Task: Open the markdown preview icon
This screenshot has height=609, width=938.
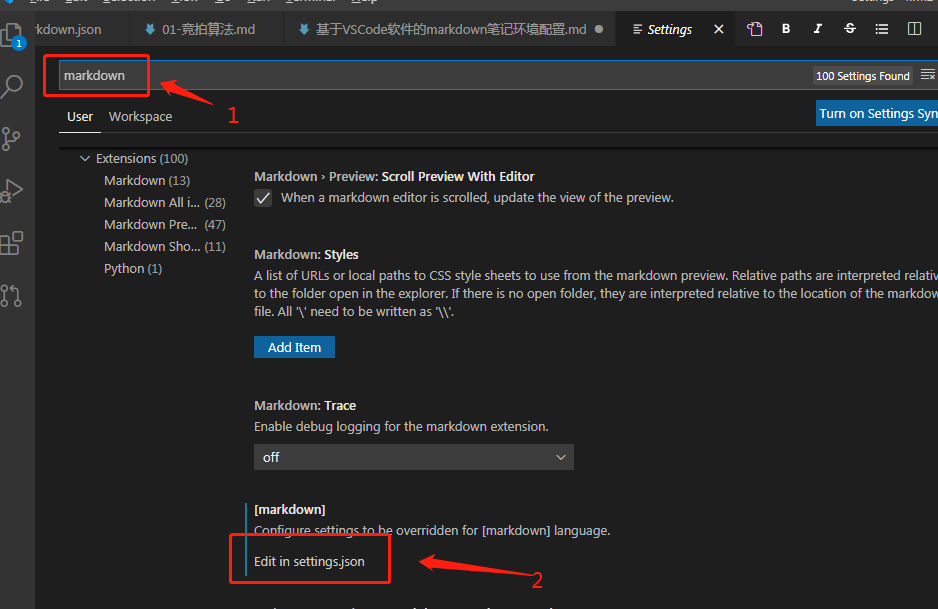Action: click(x=755, y=28)
